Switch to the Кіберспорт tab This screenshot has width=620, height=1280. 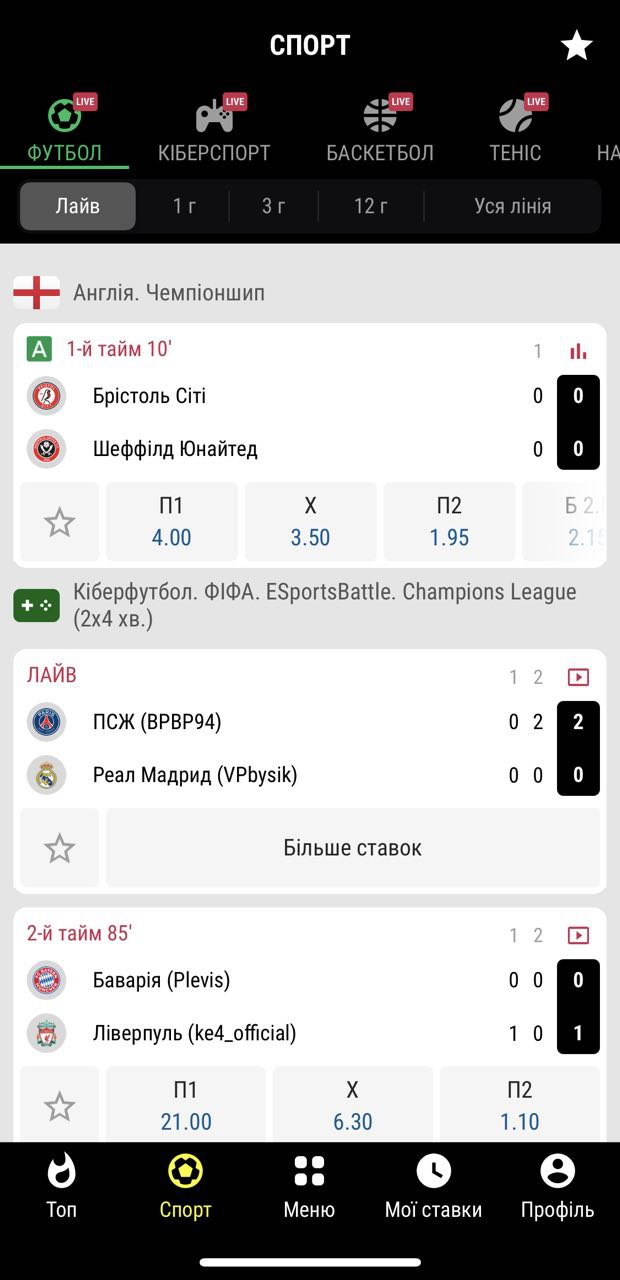(214, 130)
